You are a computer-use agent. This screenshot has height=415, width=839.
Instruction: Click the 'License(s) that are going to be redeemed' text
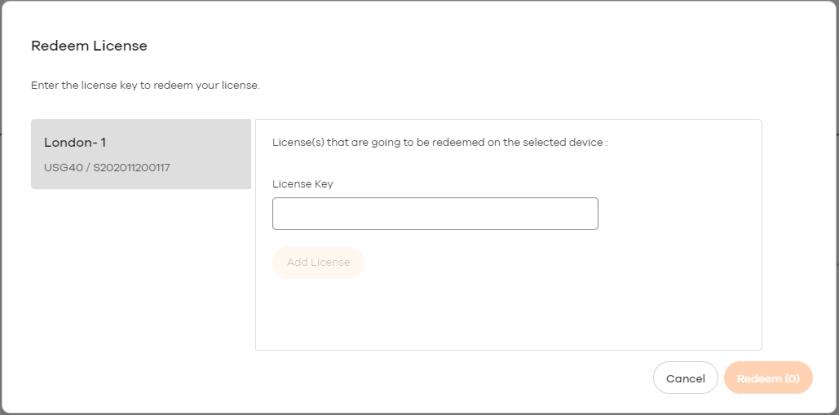[x=440, y=143]
